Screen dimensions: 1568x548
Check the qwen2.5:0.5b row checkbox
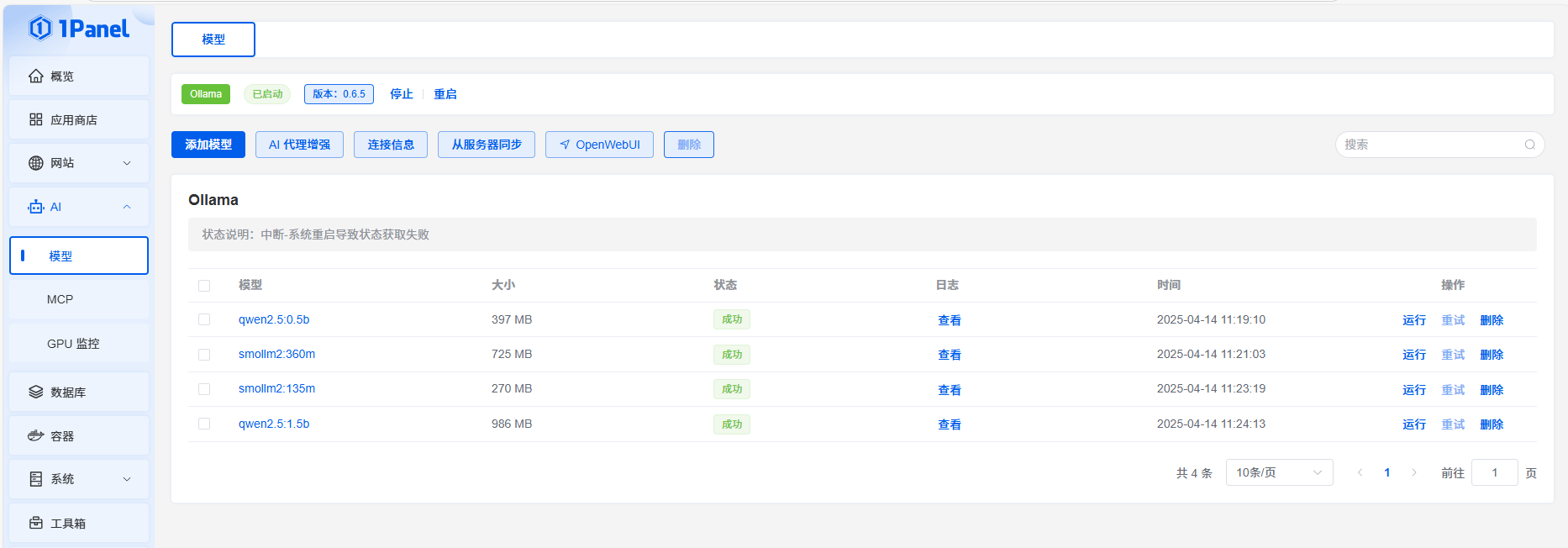click(204, 319)
